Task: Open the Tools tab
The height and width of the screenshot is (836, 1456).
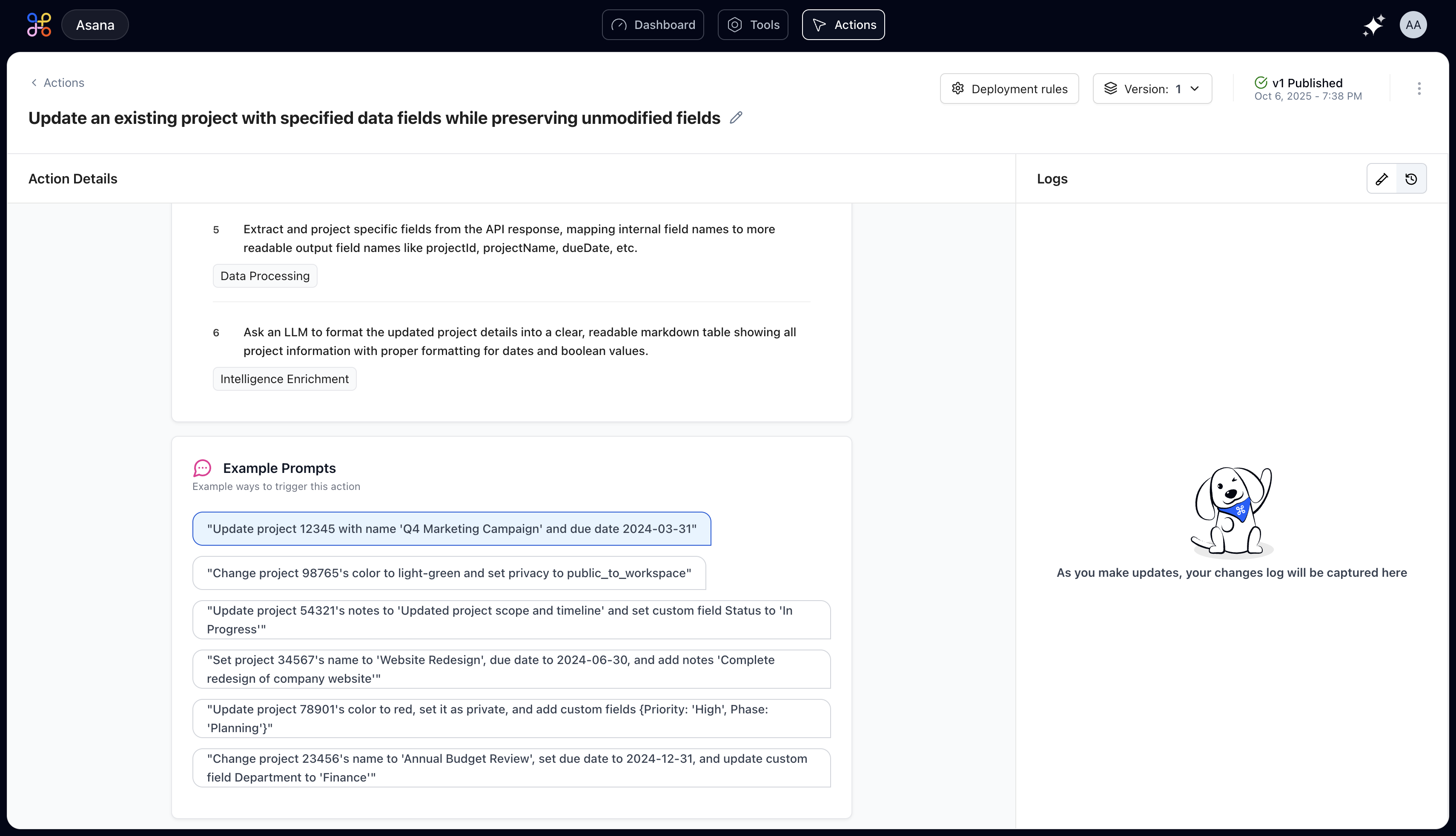Action: coord(753,25)
